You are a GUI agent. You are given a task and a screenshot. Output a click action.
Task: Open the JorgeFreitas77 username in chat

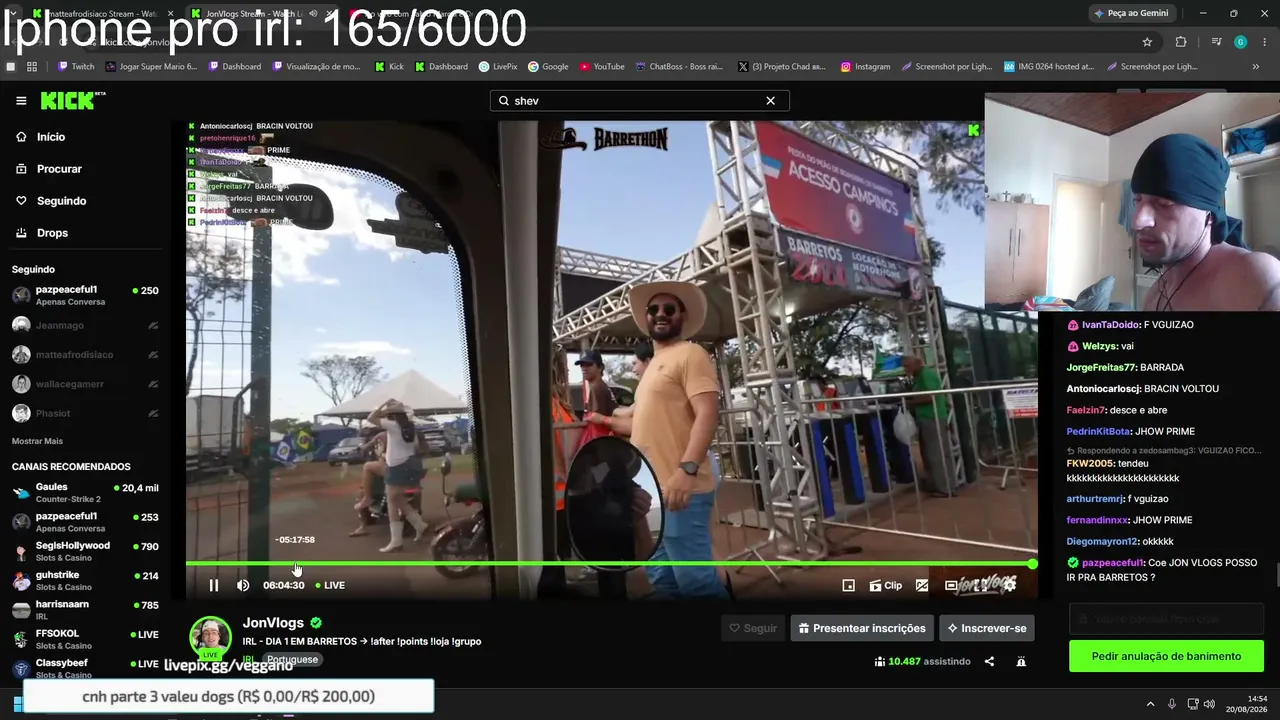point(1102,367)
